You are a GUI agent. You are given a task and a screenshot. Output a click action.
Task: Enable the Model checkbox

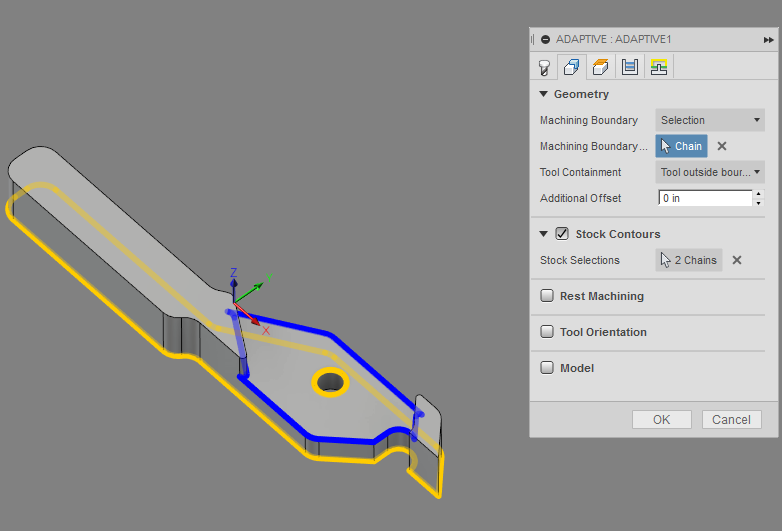(x=547, y=367)
